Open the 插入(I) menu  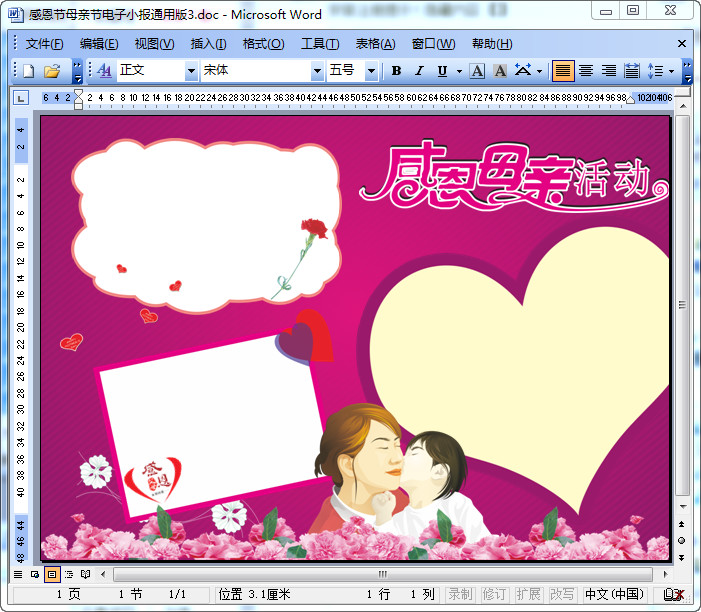(208, 44)
